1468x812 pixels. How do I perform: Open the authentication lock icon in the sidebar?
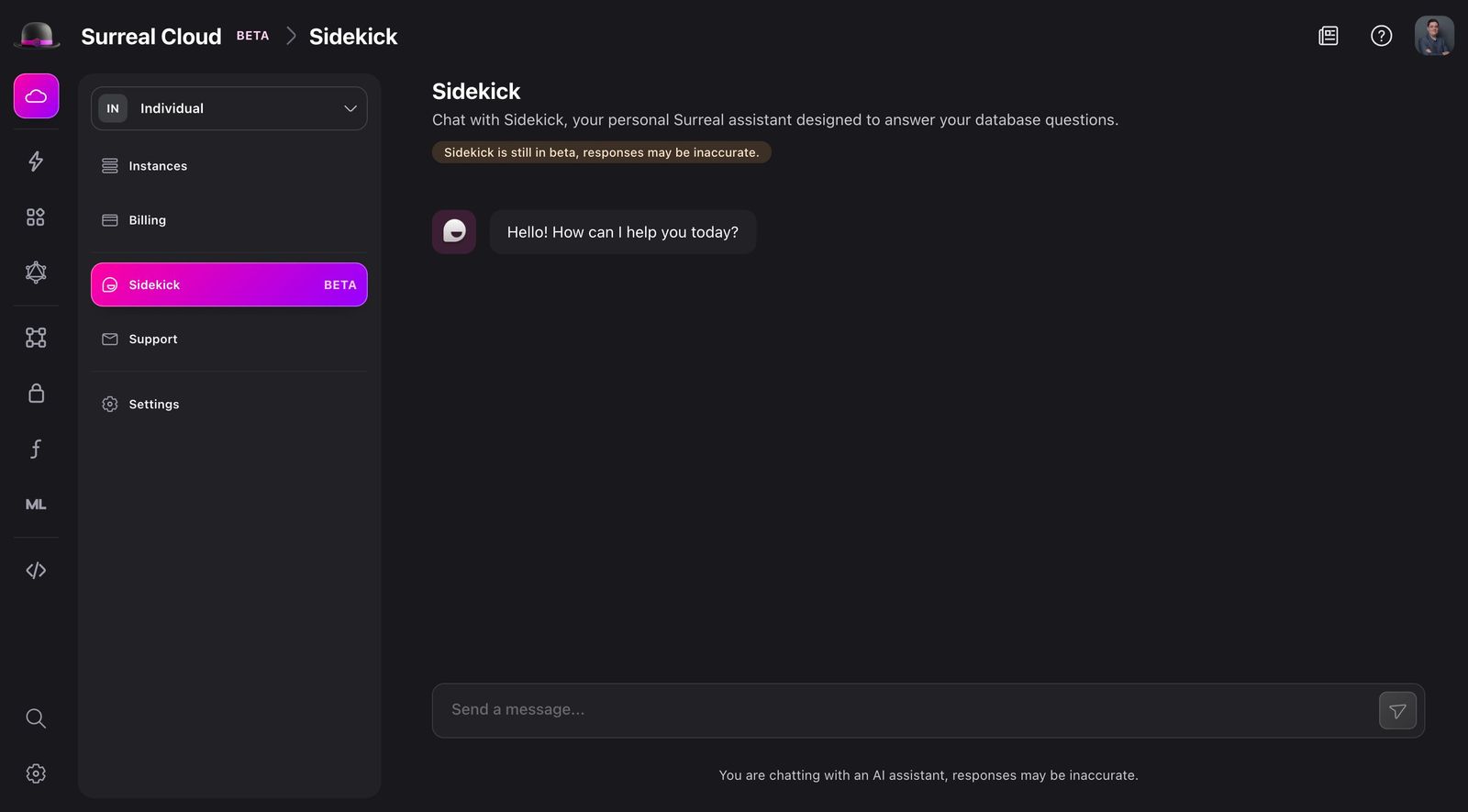[x=36, y=392]
